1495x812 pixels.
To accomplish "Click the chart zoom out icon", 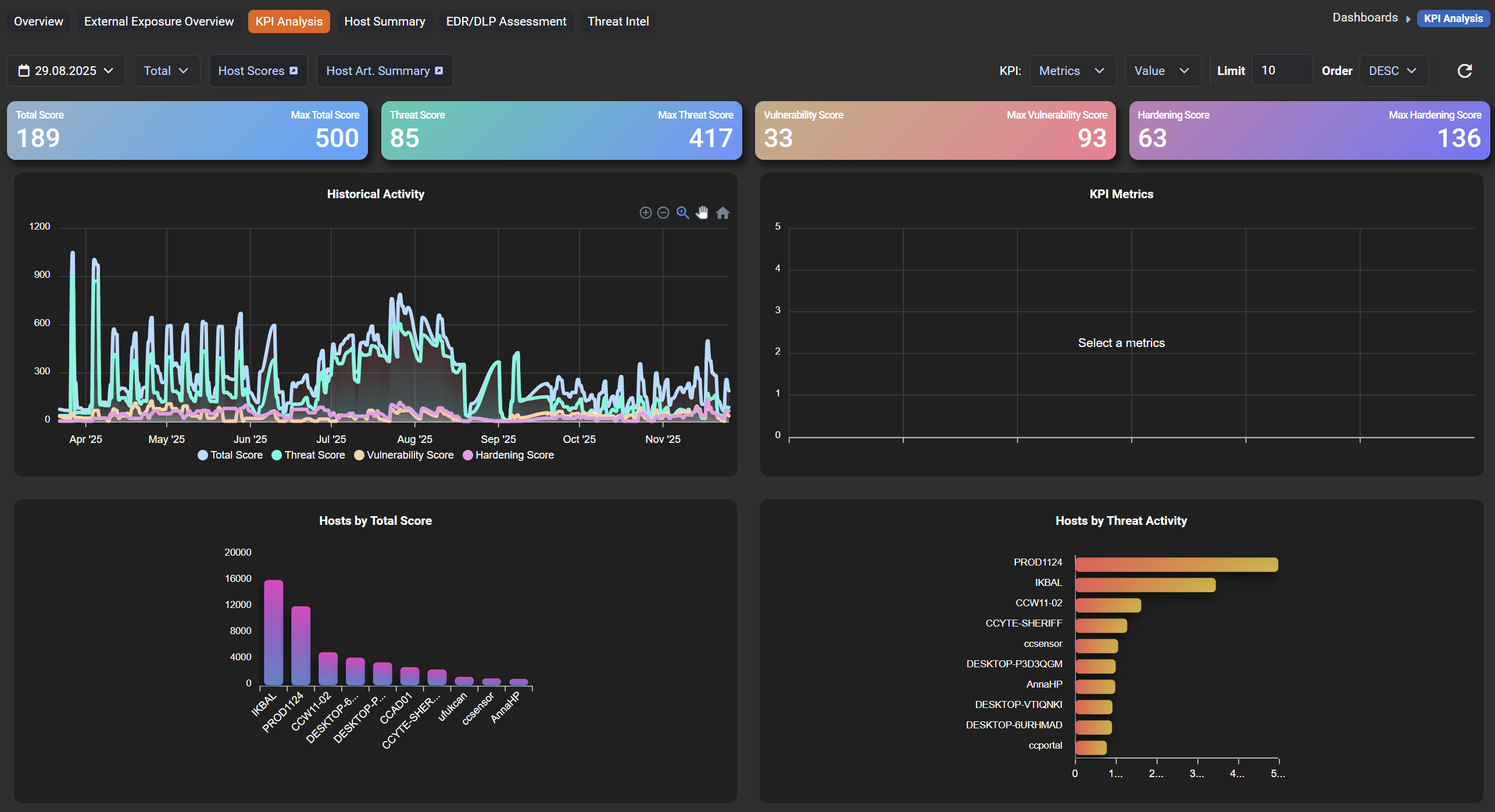I will (663, 213).
